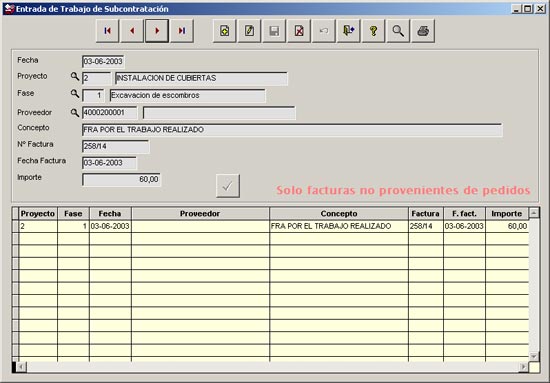The image size is (550, 383).
Task: Go to the next record
Action: [157, 31]
